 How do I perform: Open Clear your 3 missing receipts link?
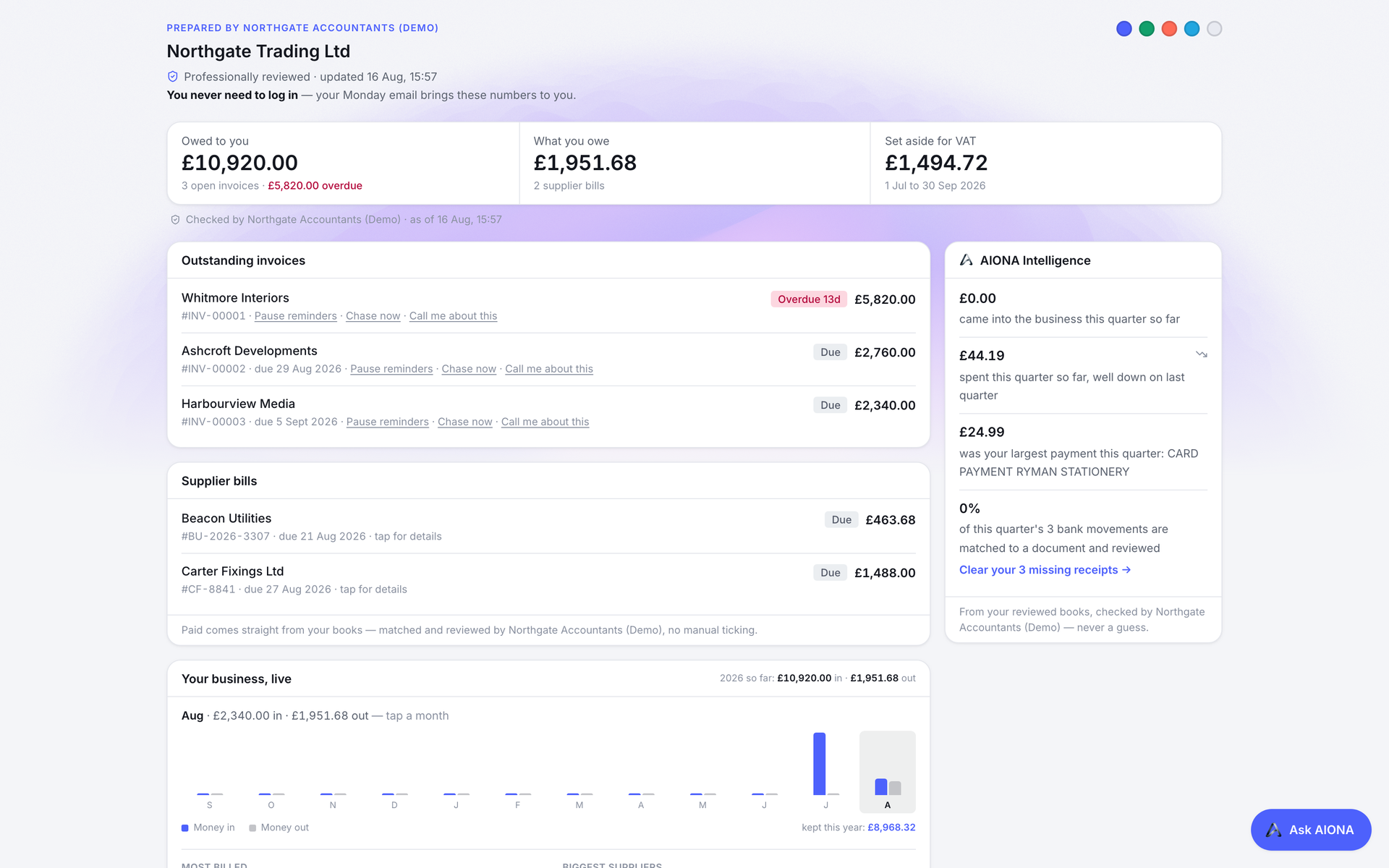click(x=1045, y=570)
